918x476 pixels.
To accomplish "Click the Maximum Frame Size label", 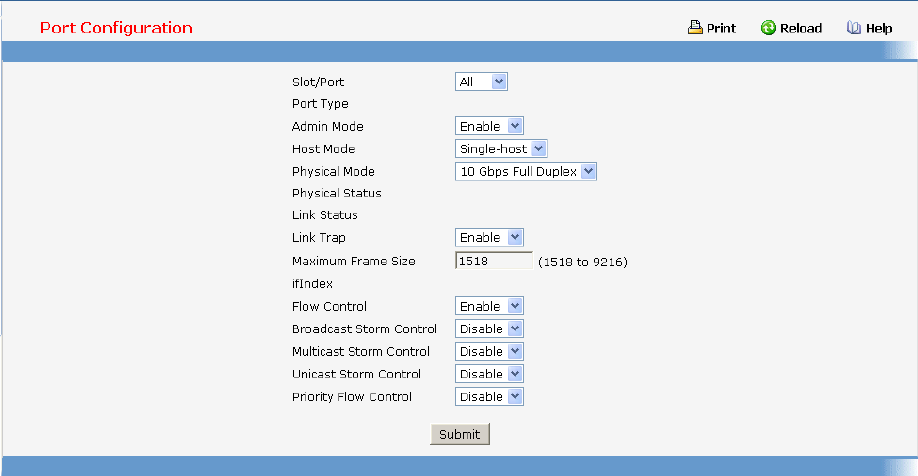I will (353, 262).
